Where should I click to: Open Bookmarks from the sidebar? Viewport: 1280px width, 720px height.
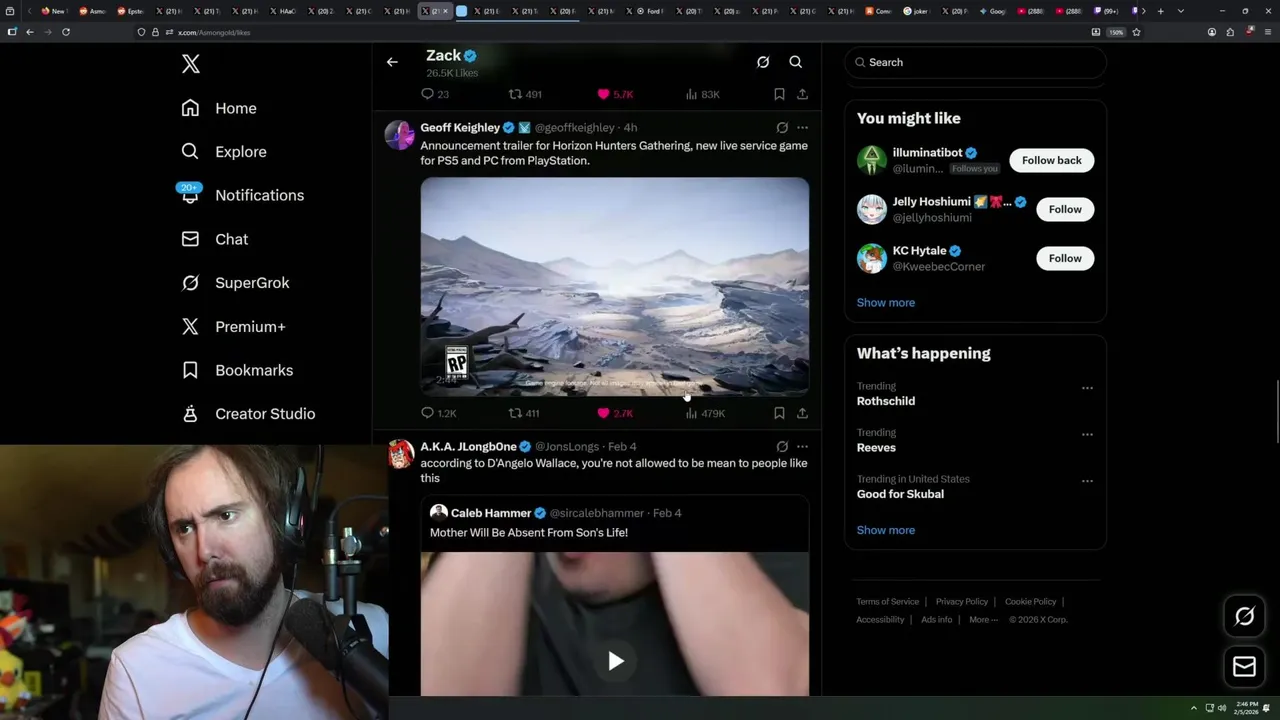(x=237, y=370)
